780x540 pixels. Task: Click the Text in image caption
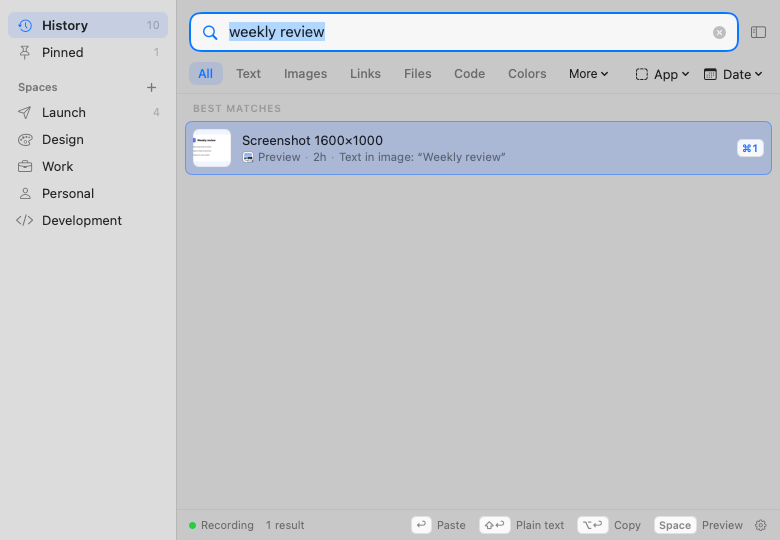(x=422, y=157)
